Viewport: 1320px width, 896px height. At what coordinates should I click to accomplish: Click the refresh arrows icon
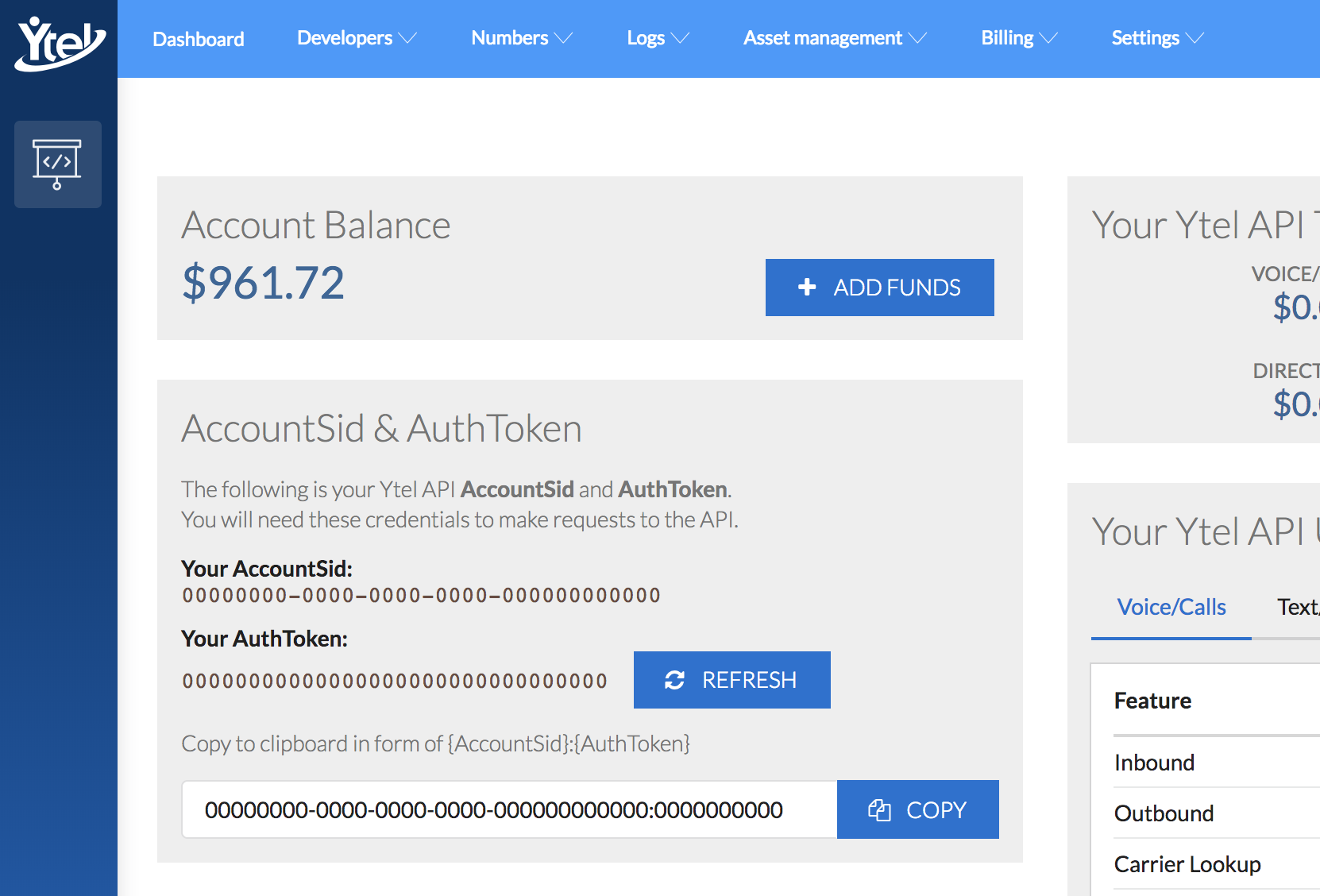coord(674,680)
